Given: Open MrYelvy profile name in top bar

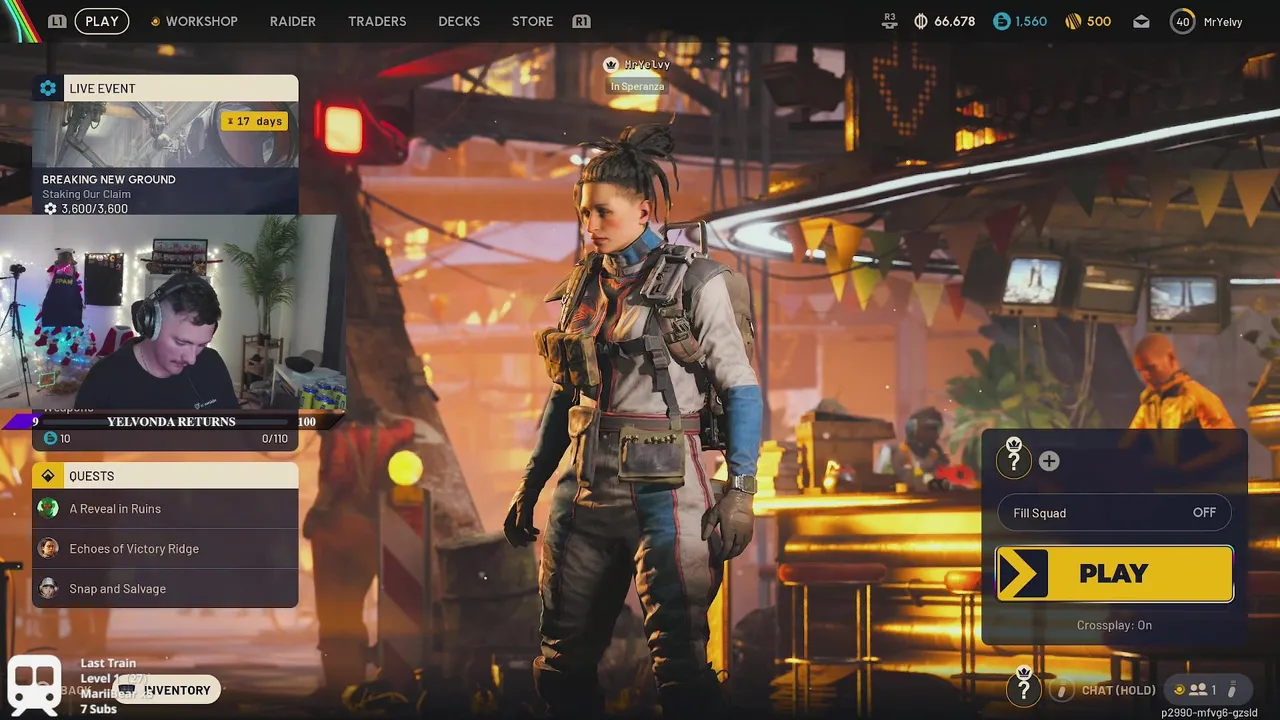Looking at the screenshot, I should 1223,22.
